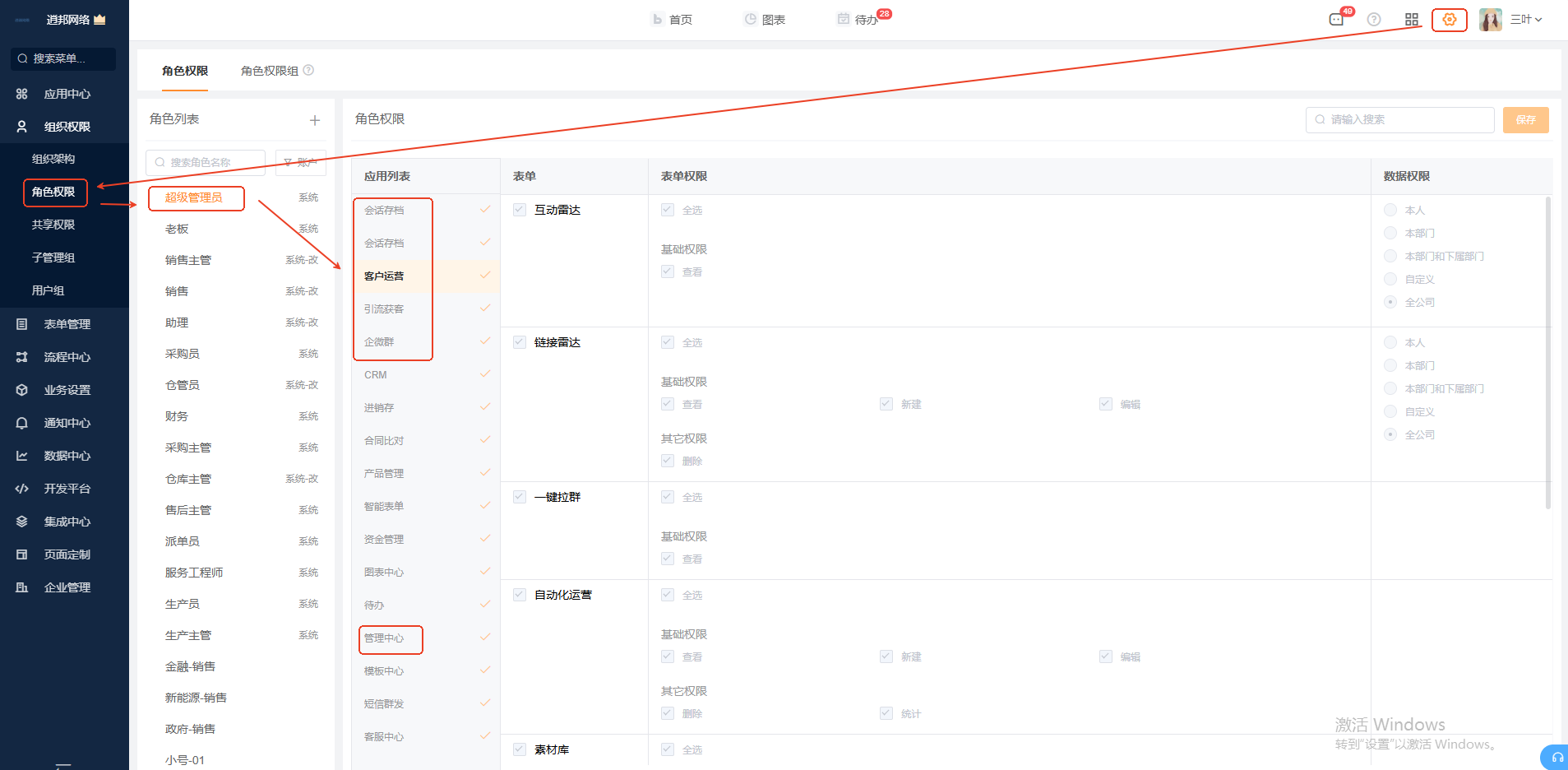
Task: Toggle the 互动雷达 form checkbox
Action: click(520, 210)
